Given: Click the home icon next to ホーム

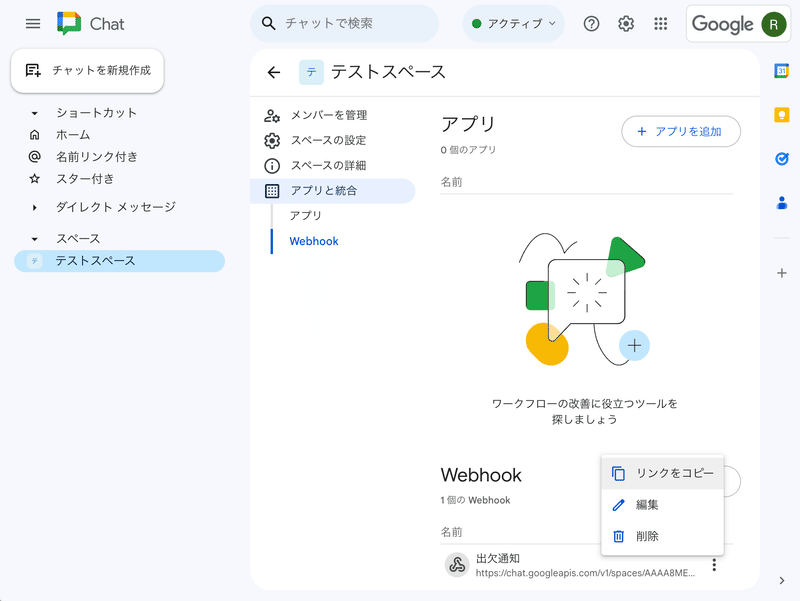Looking at the screenshot, I should point(34,135).
